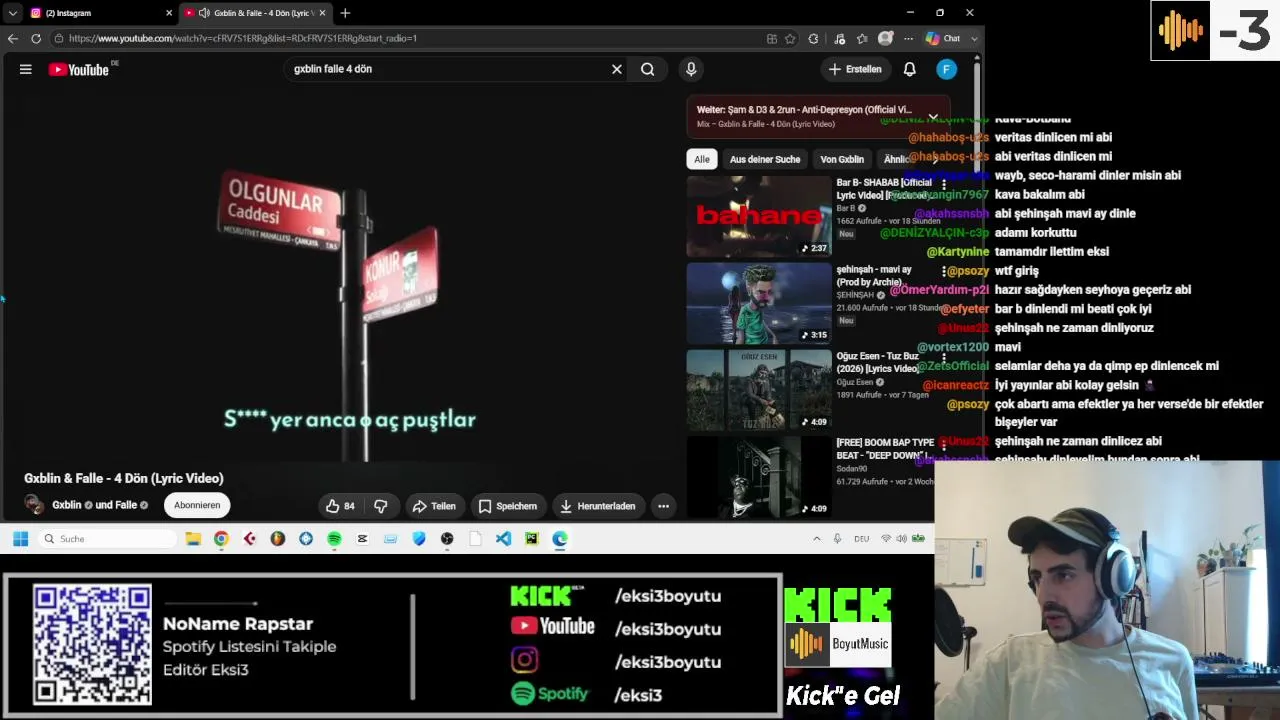The image size is (1280, 720).
Task: Like the video with thumbs up
Action: [340, 506]
